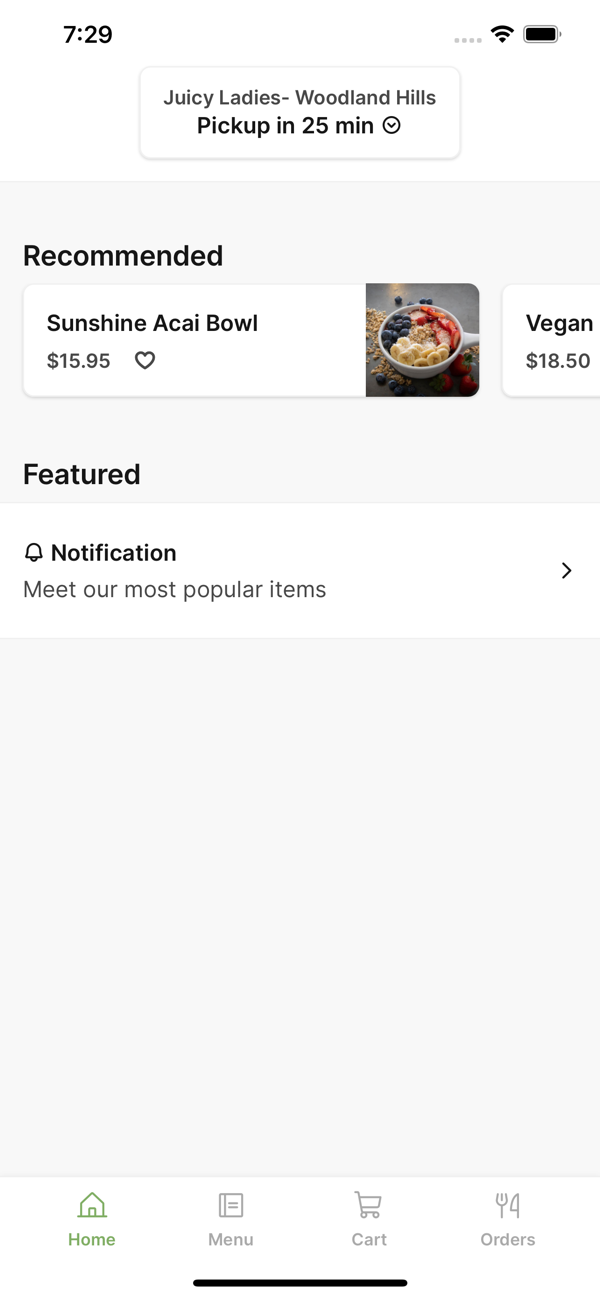The height and width of the screenshot is (1298, 600).
Task: Open the Notification chevron arrow
Action: pyautogui.click(x=566, y=570)
